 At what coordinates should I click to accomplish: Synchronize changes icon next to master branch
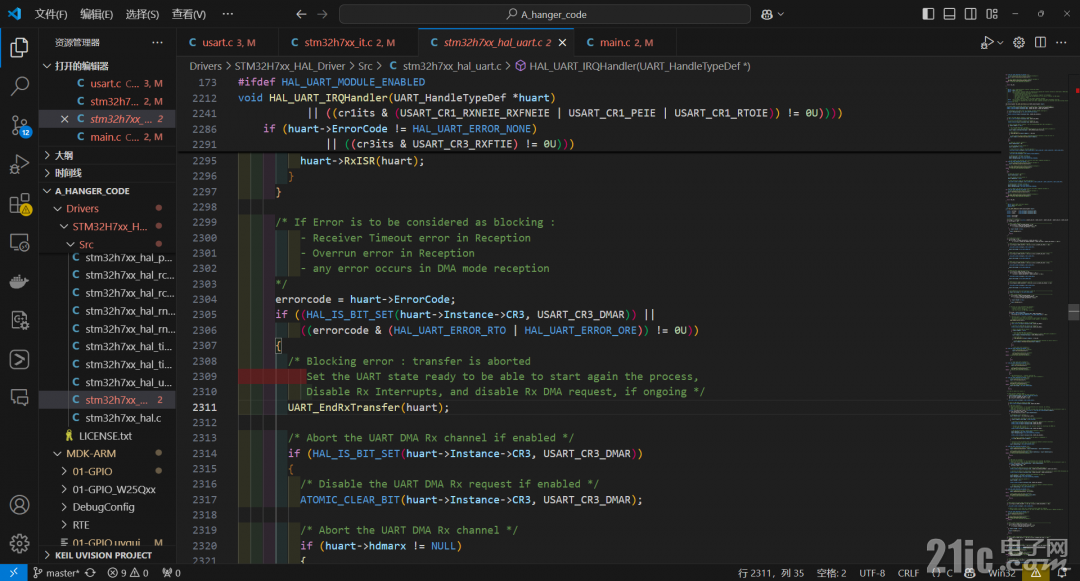click(90, 573)
